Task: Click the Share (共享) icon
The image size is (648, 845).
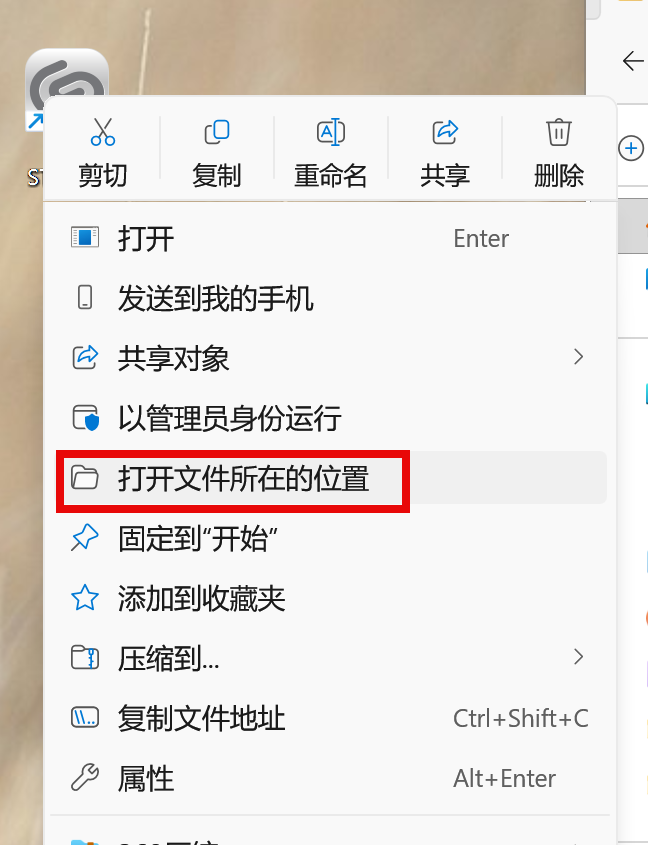Action: coord(445,132)
